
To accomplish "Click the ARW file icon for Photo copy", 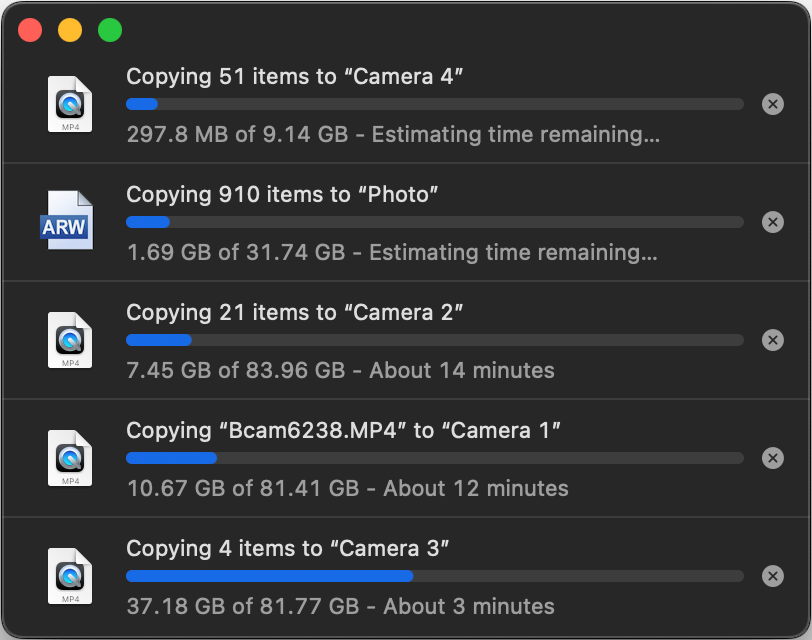I will point(67,220).
